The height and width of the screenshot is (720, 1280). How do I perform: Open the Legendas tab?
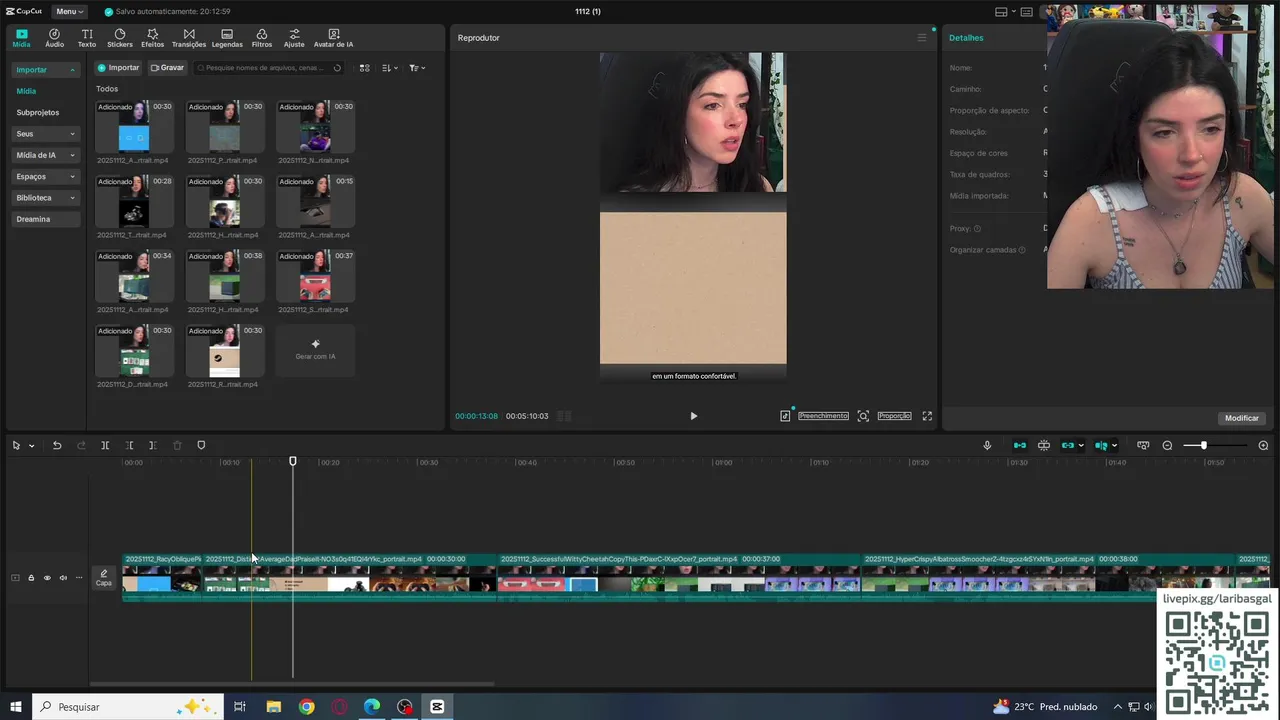[x=227, y=38]
